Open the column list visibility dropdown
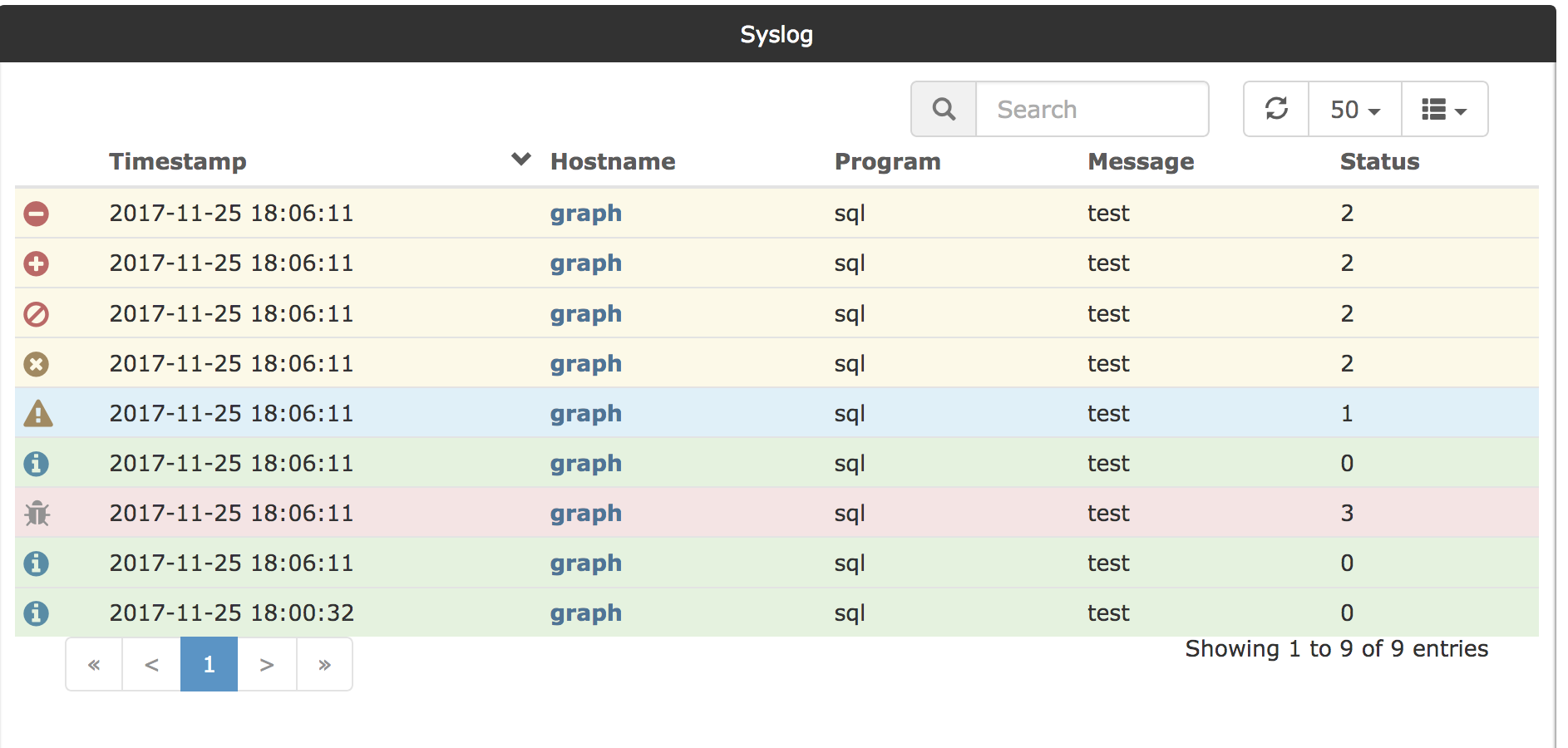 pos(1444,109)
